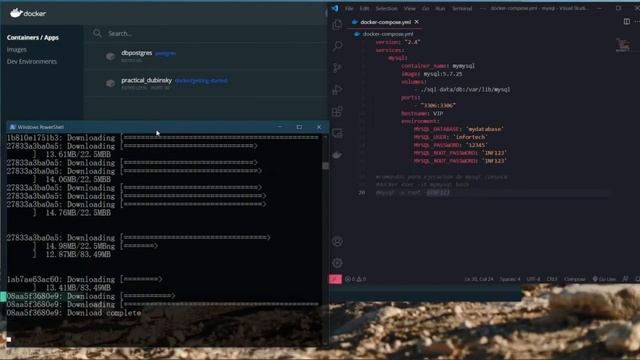Open Dev Environments in Docker Desktop sidebar
Viewport: 640px width, 360px height.
point(32,62)
